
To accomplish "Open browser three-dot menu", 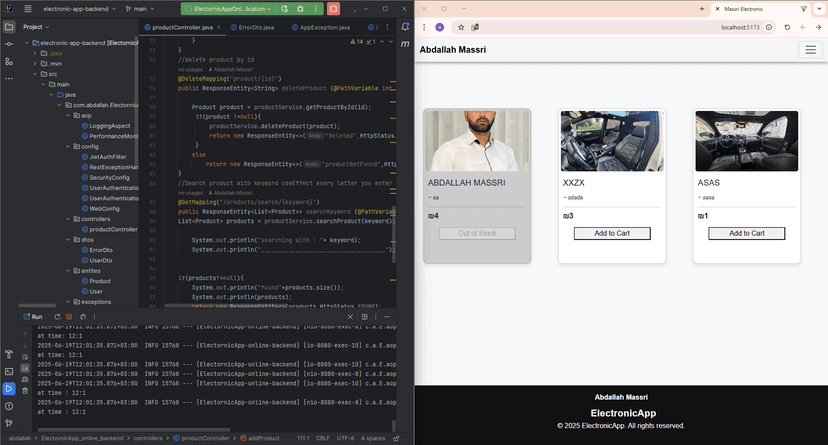I will [424, 27].
